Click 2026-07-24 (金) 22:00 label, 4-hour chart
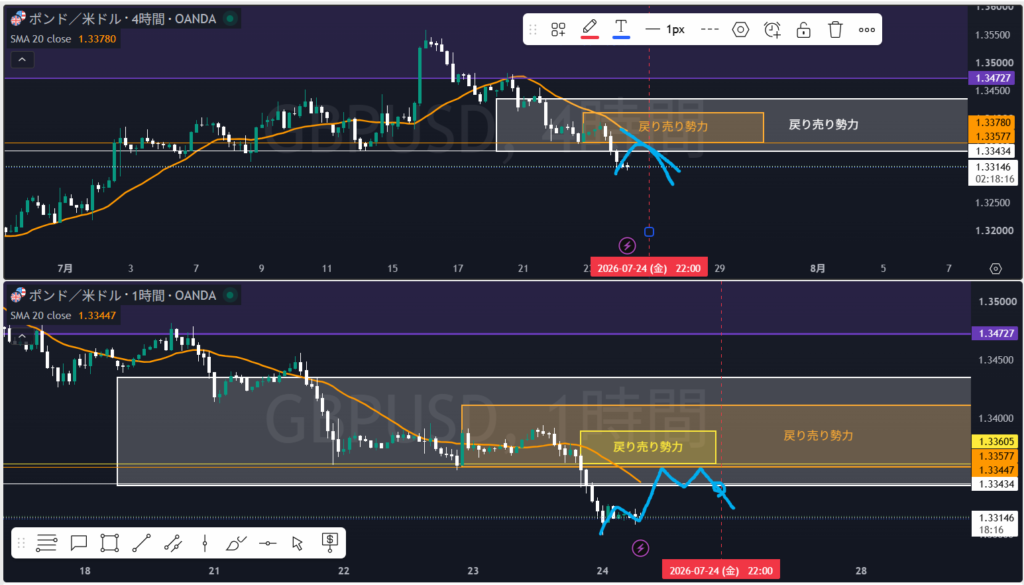The height and width of the screenshot is (585, 1024). [648, 268]
